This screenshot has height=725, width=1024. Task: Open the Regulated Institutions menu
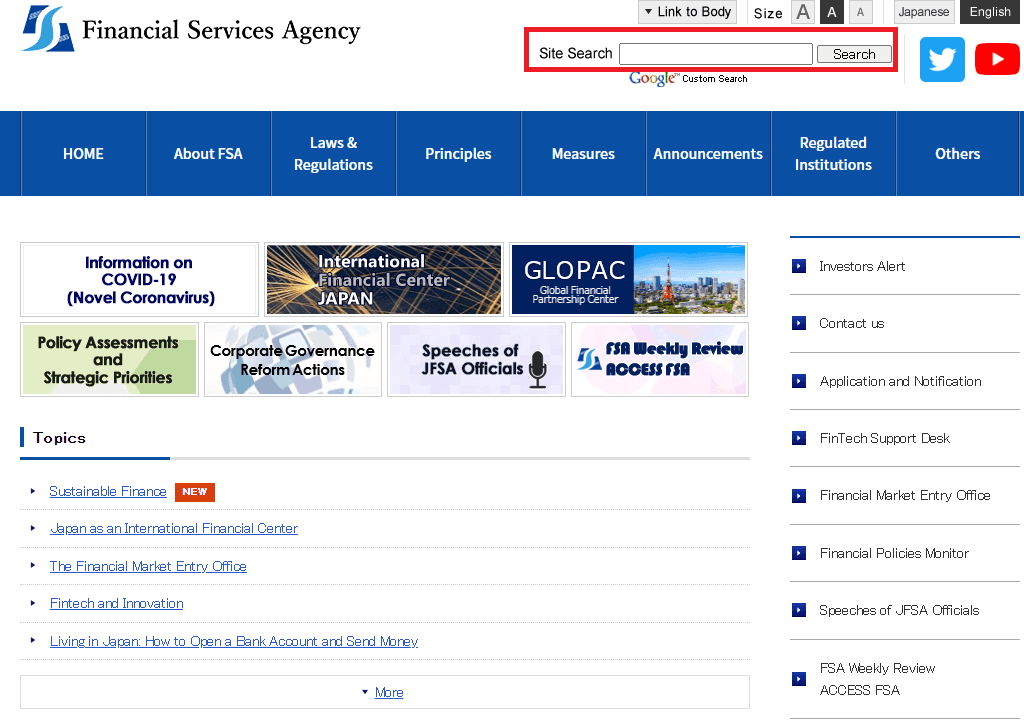point(833,153)
